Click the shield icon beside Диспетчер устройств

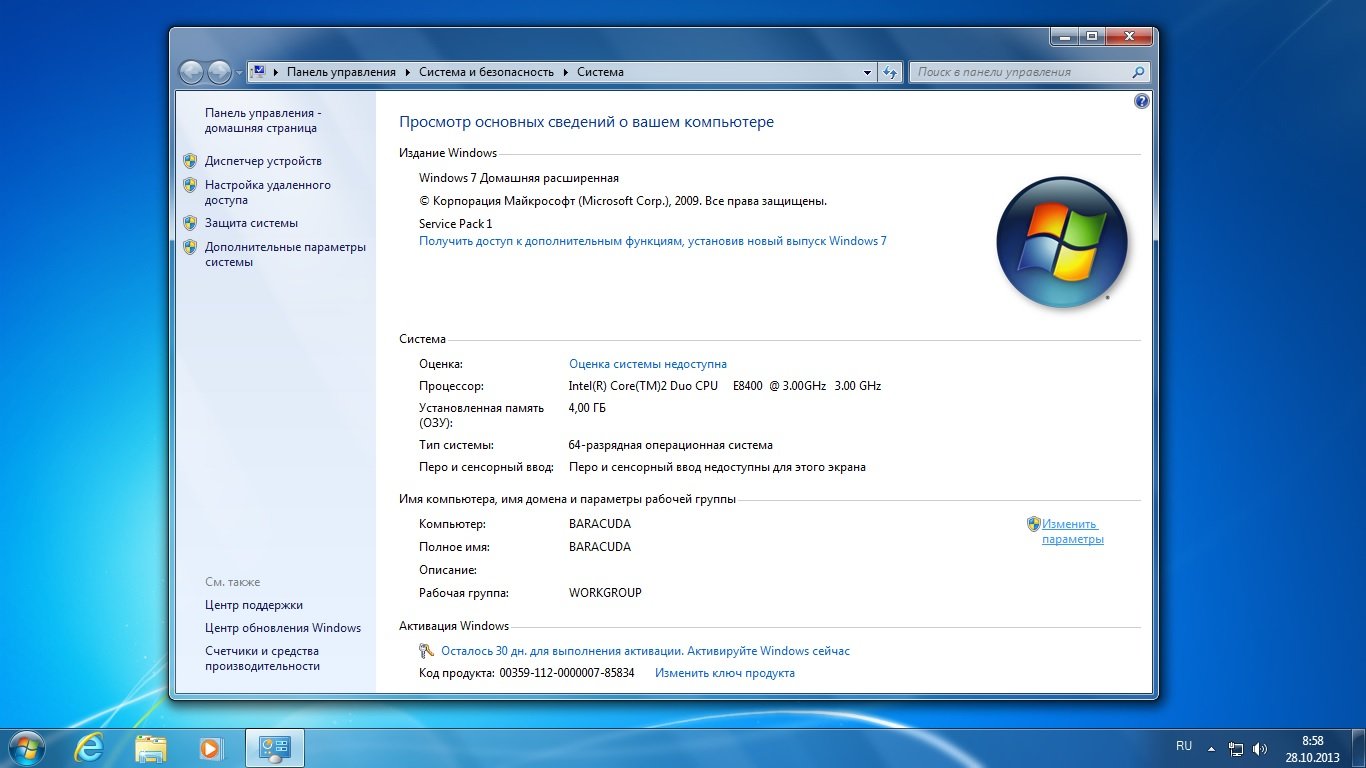point(190,160)
